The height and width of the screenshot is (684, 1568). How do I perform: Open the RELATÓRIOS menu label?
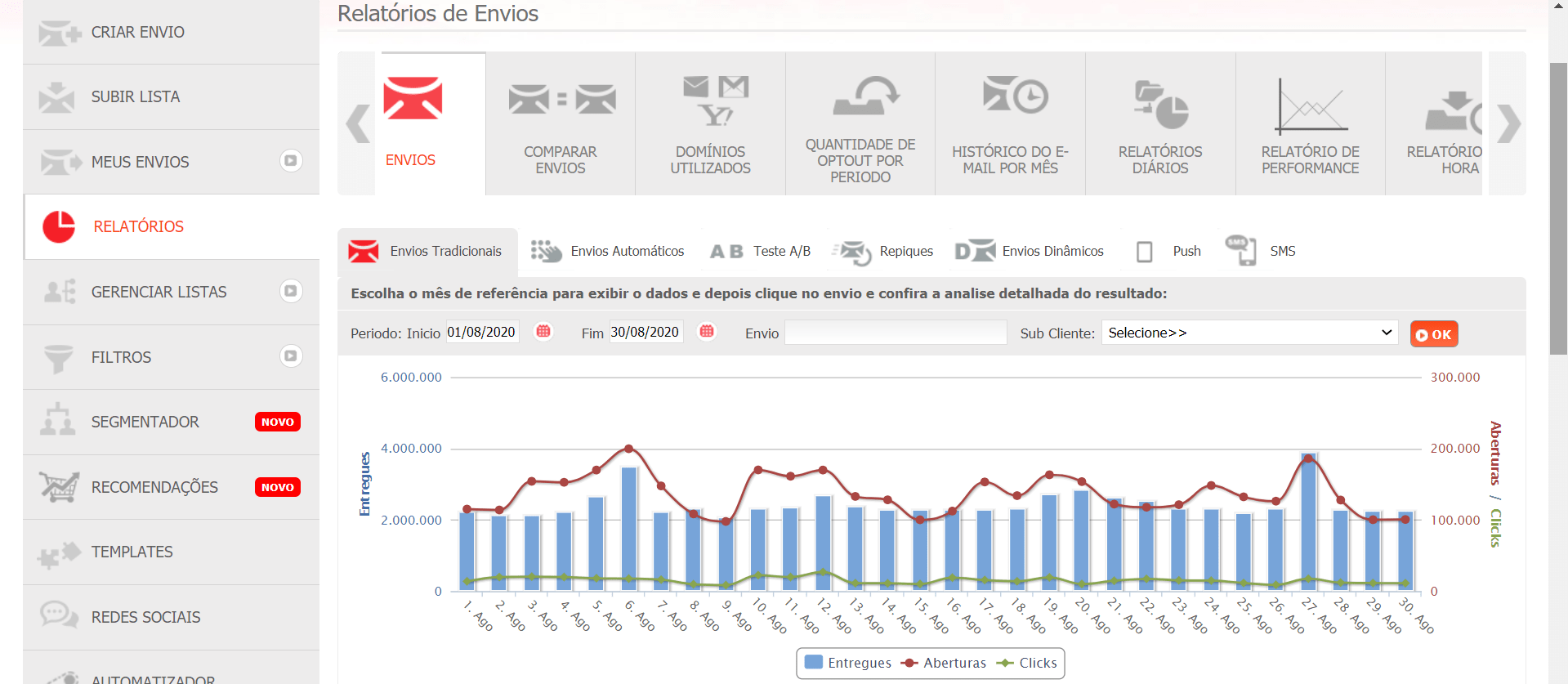click(x=138, y=227)
